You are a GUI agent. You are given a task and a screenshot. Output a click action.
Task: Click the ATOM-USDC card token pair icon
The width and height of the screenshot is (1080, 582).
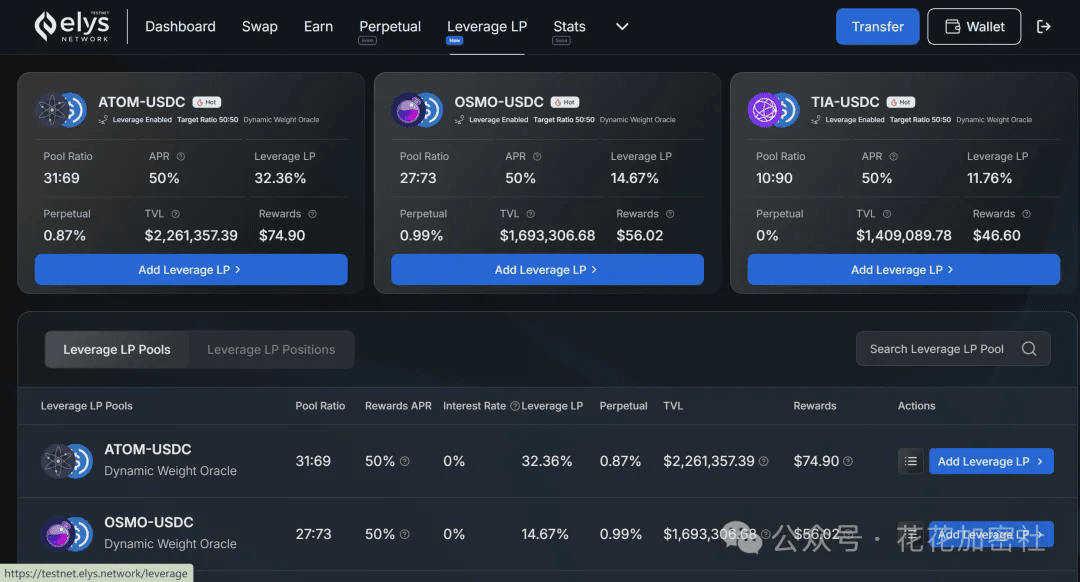coord(62,110)
